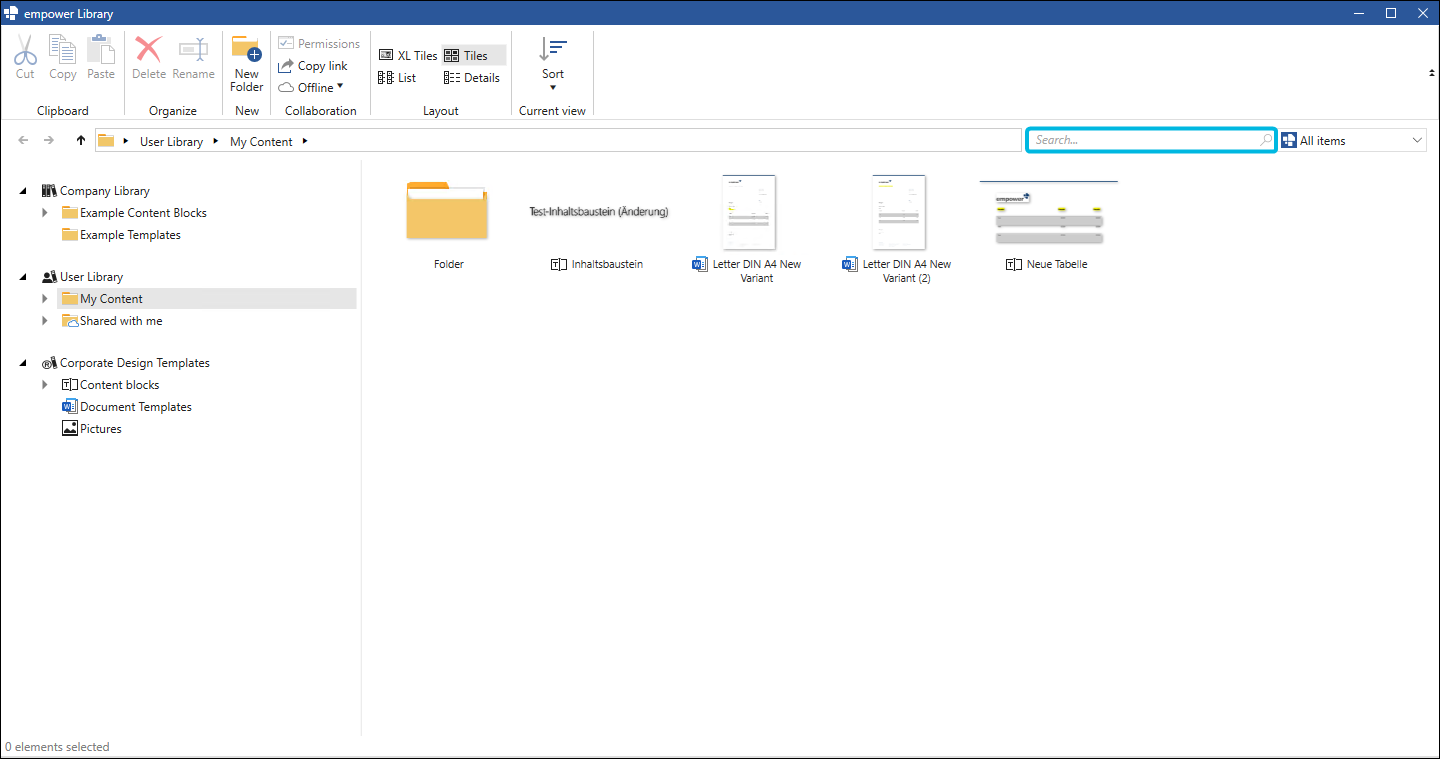Select My Content in the tree panel

click(111, 299)
